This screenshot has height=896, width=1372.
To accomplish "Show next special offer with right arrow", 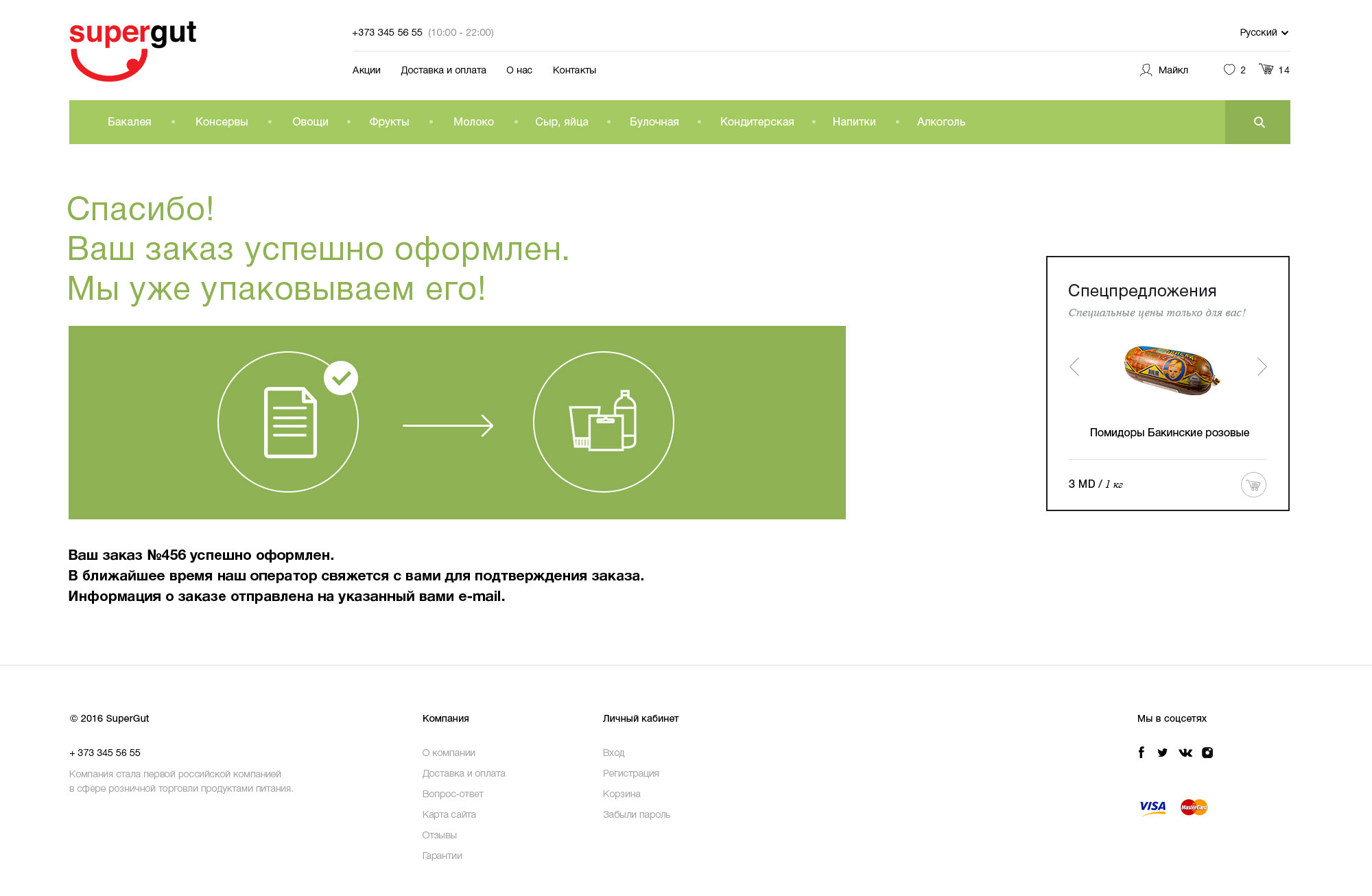I will pyautogui.click(x=1262, y=367).
